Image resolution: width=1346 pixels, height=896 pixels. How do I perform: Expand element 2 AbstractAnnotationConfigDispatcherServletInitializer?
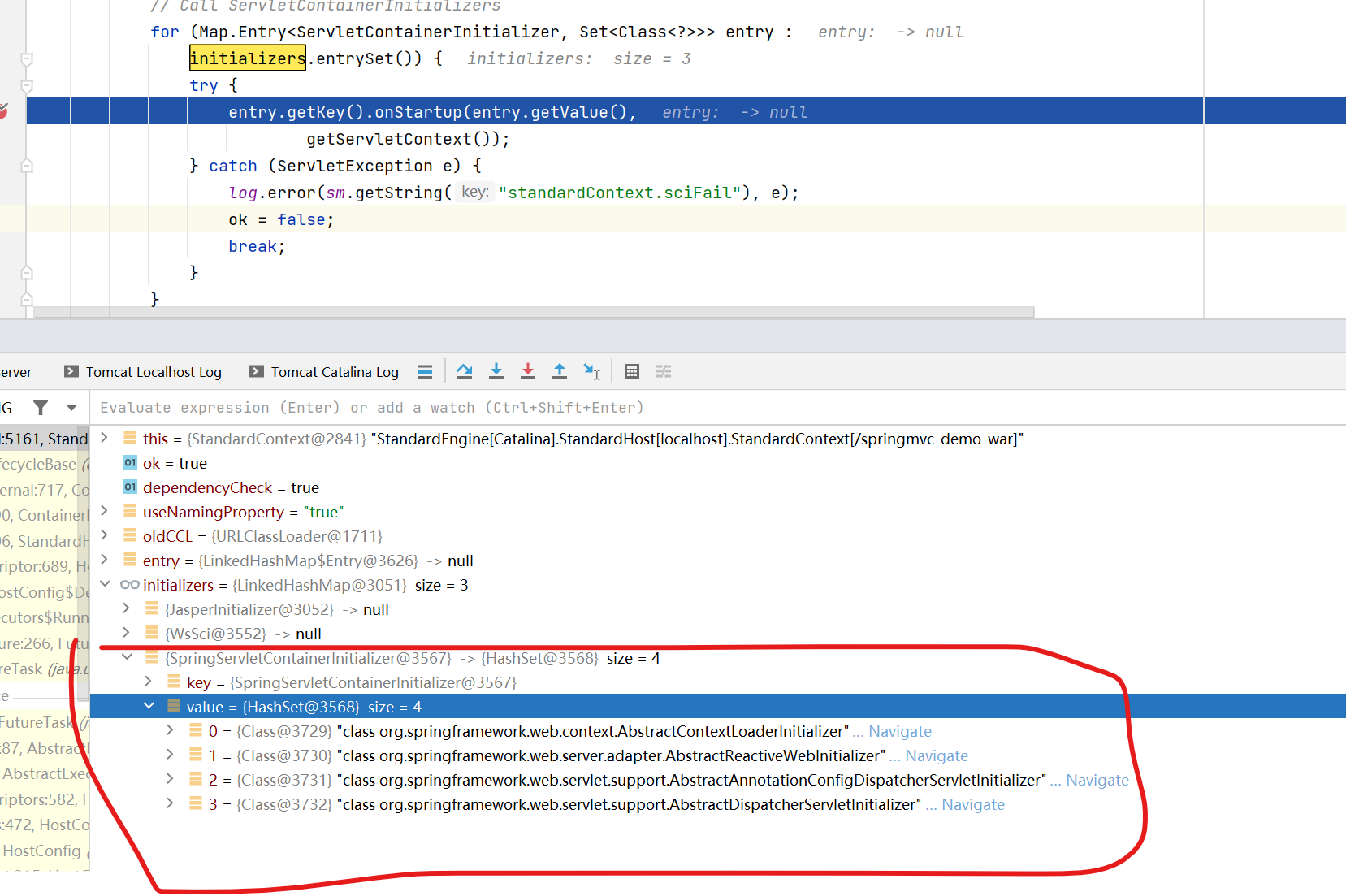tap(170, 779)
